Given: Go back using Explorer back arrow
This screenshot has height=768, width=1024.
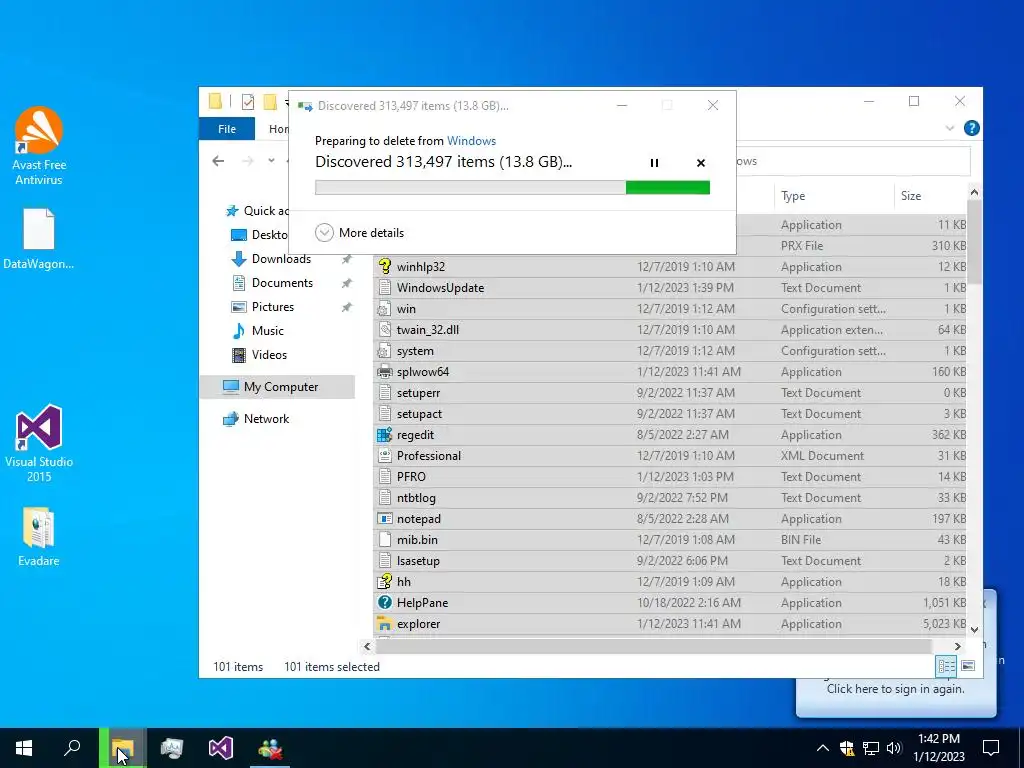Looking at the screenshot, I should tap(218, 161).
